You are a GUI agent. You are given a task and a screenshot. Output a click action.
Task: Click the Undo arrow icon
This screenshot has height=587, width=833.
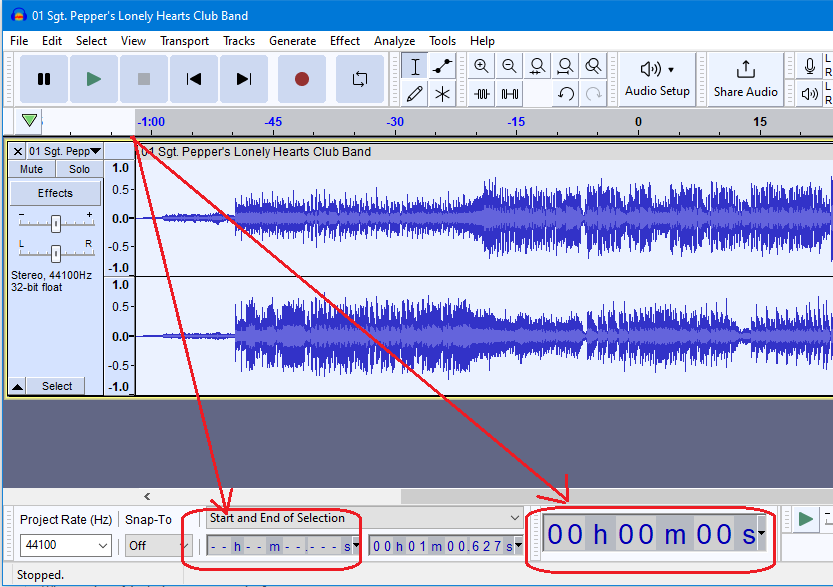pyautogui.click(x=565, y=94)
